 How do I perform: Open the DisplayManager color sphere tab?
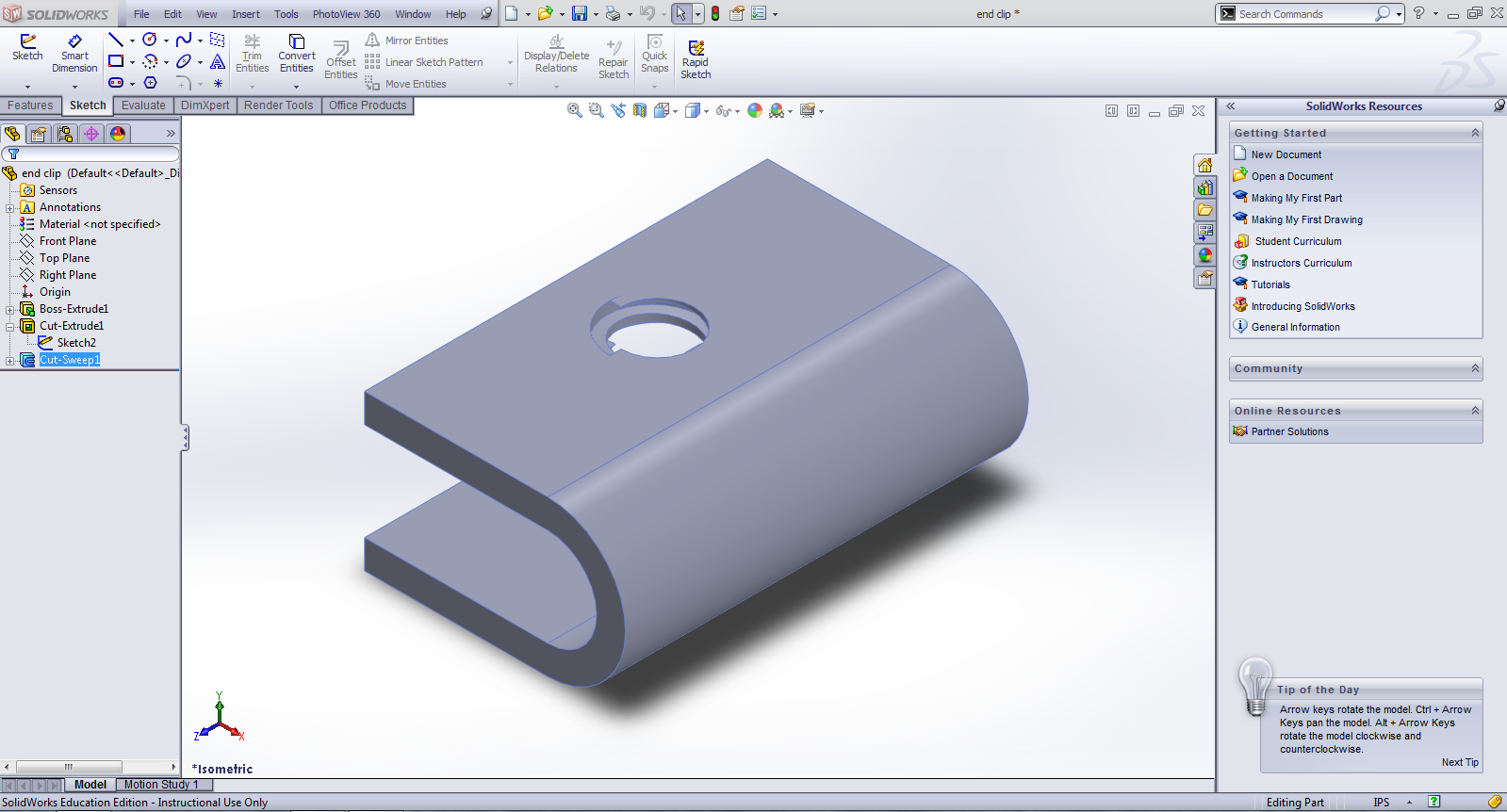[x=118, y=134]
